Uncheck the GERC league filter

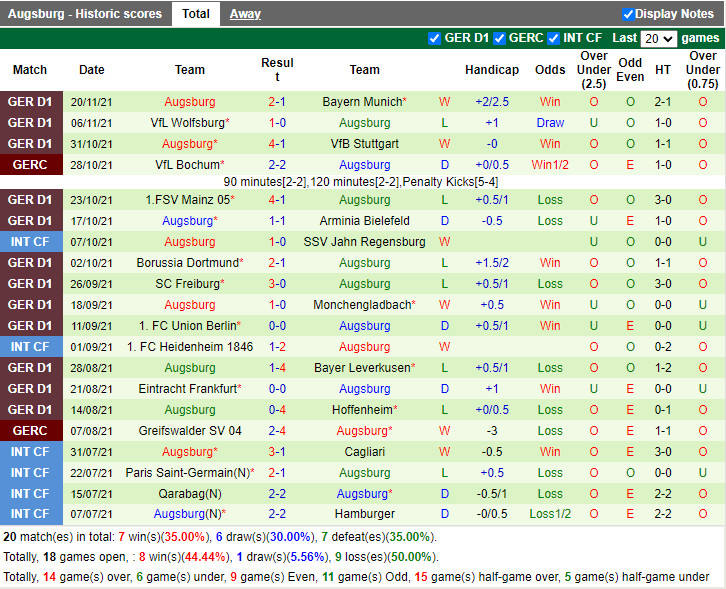pyautogui.click(x=499, y=38)
